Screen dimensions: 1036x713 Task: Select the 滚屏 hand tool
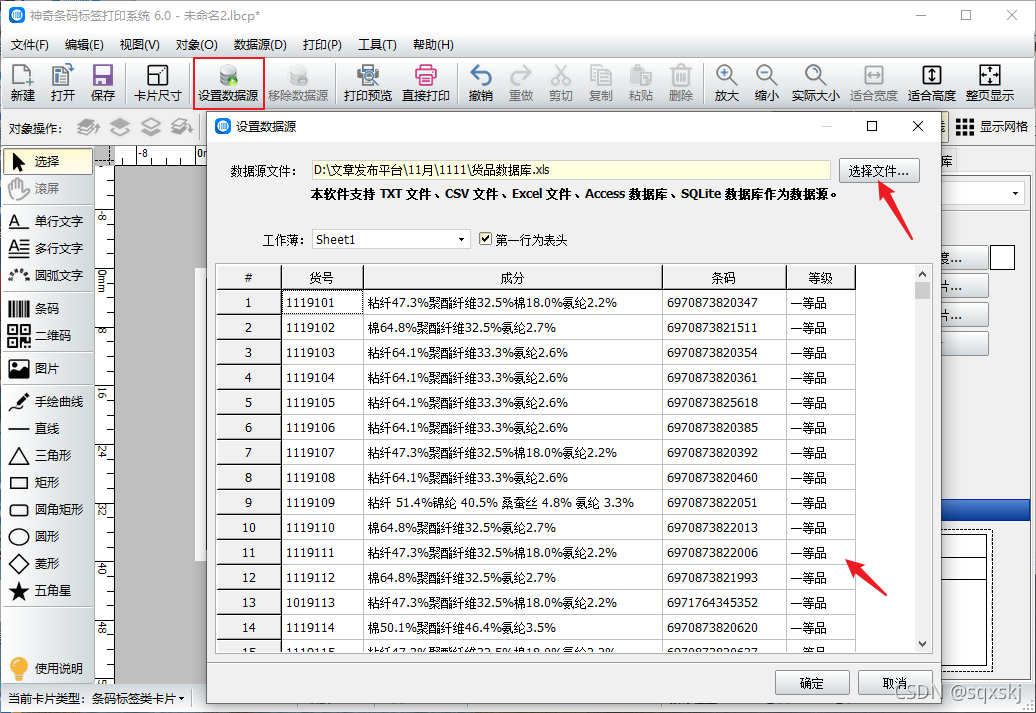pos(48,189)
